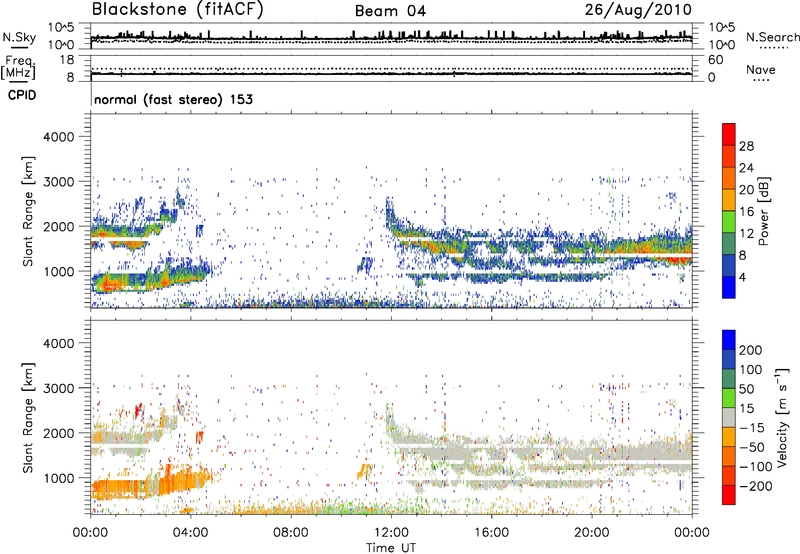Click the 08:00 time tick label
The image size is (800, 554).
[x=291, y=533]
